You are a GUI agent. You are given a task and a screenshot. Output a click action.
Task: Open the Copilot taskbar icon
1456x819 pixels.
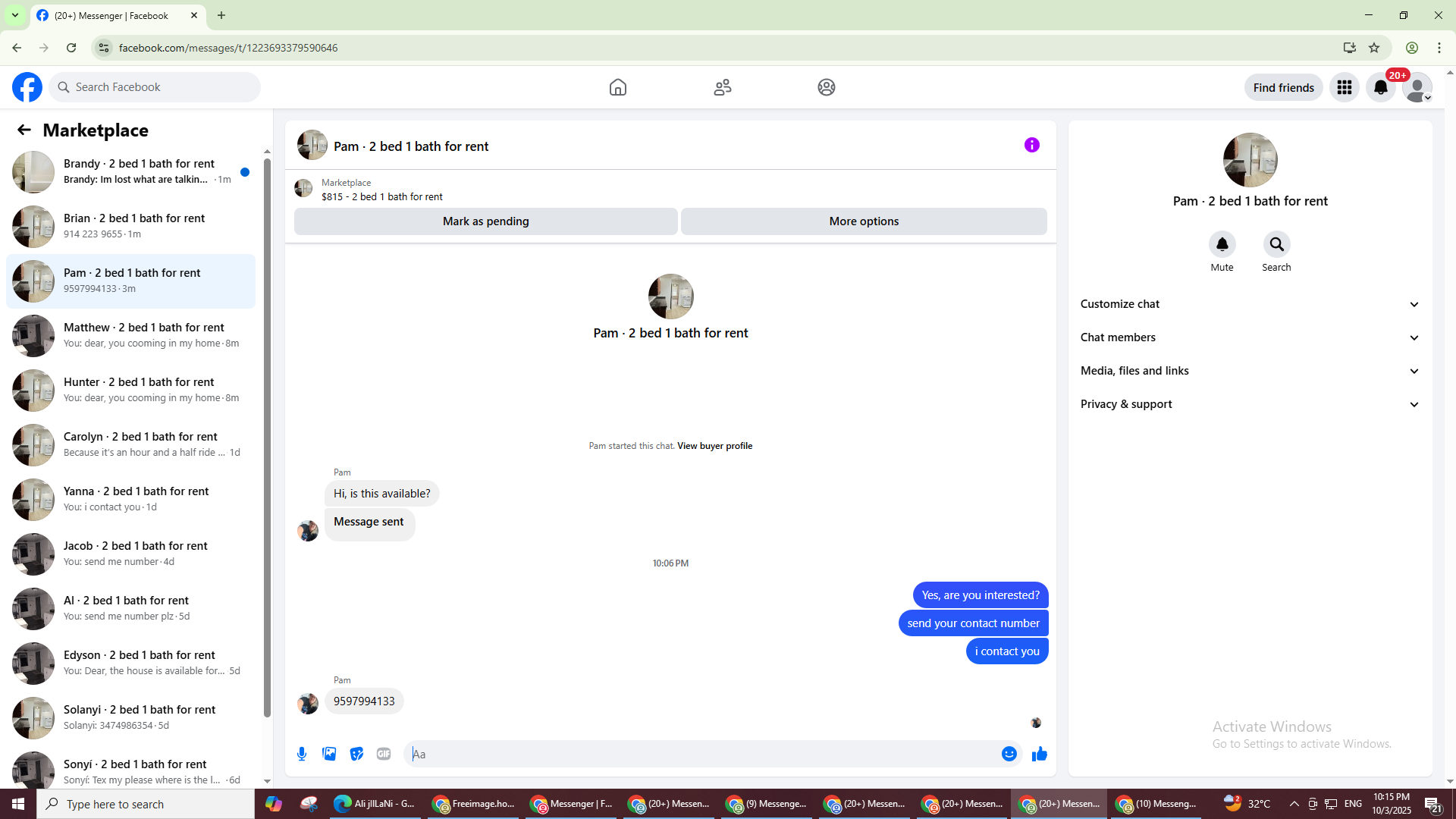click(273, 804)
